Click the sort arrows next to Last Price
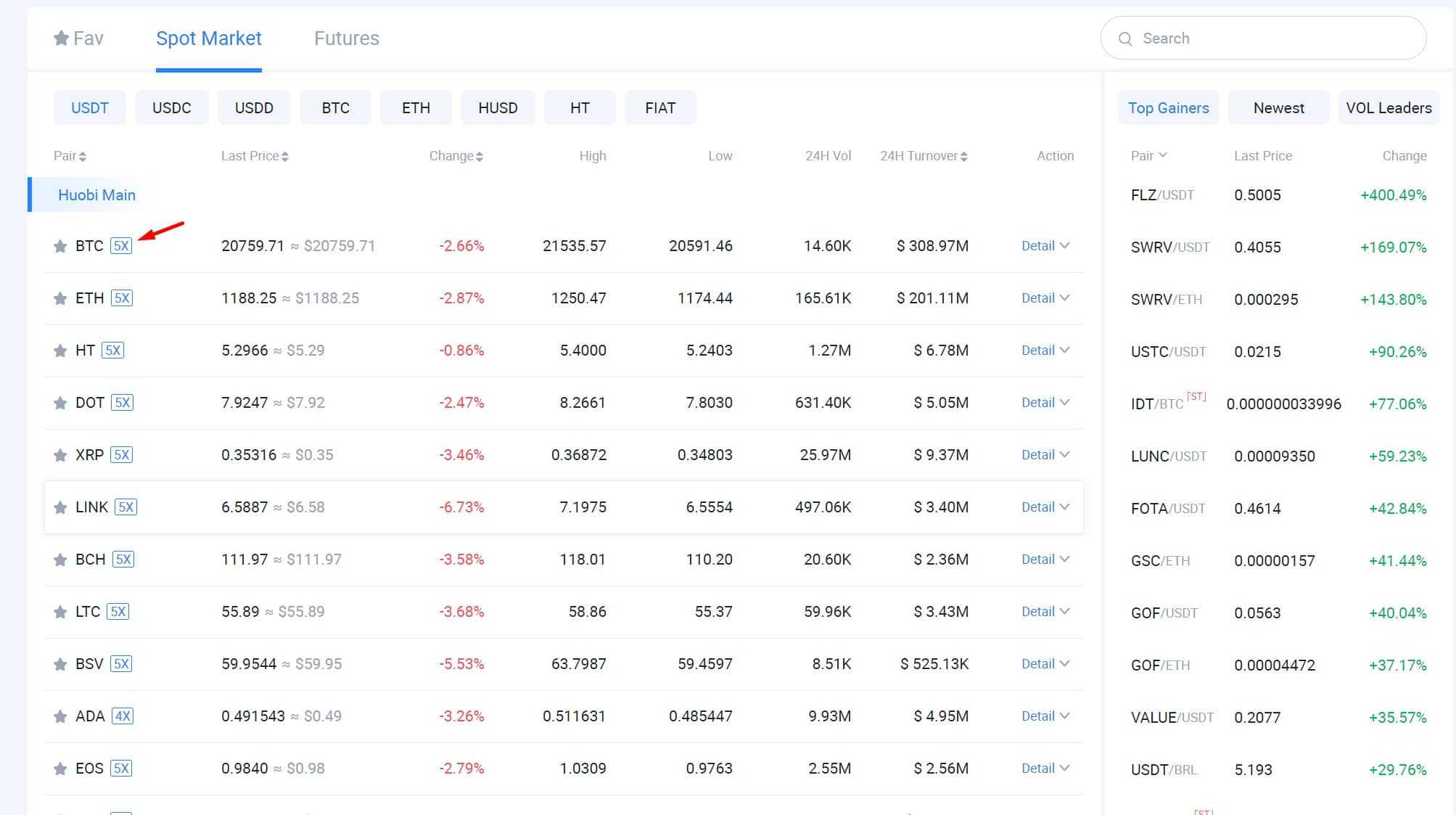The image size is (1456, 815). (286, 155)
